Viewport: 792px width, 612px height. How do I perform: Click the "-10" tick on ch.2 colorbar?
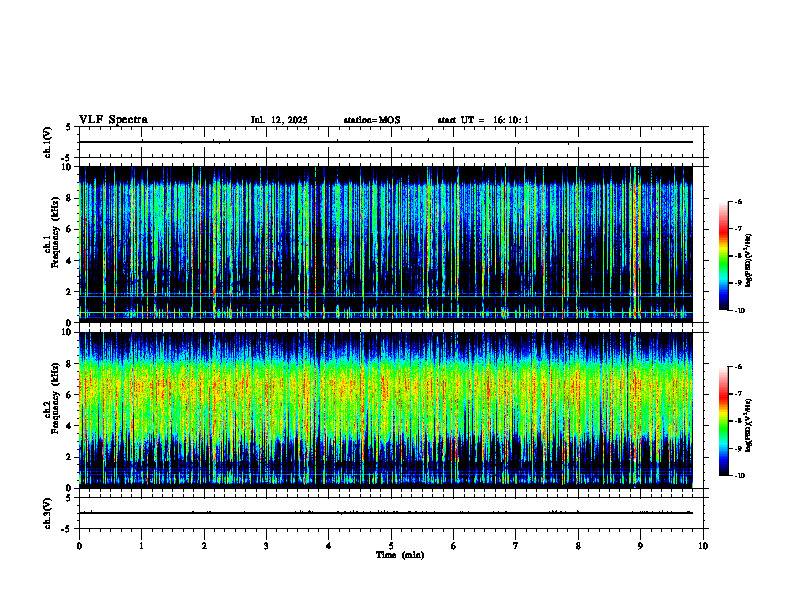(739, 476)
